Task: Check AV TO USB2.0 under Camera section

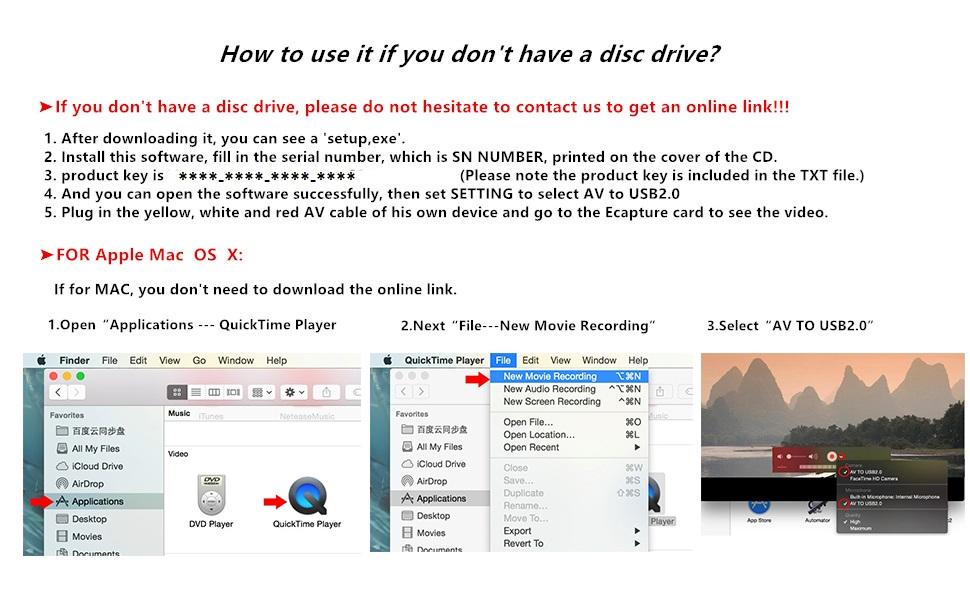Action: 865,472
